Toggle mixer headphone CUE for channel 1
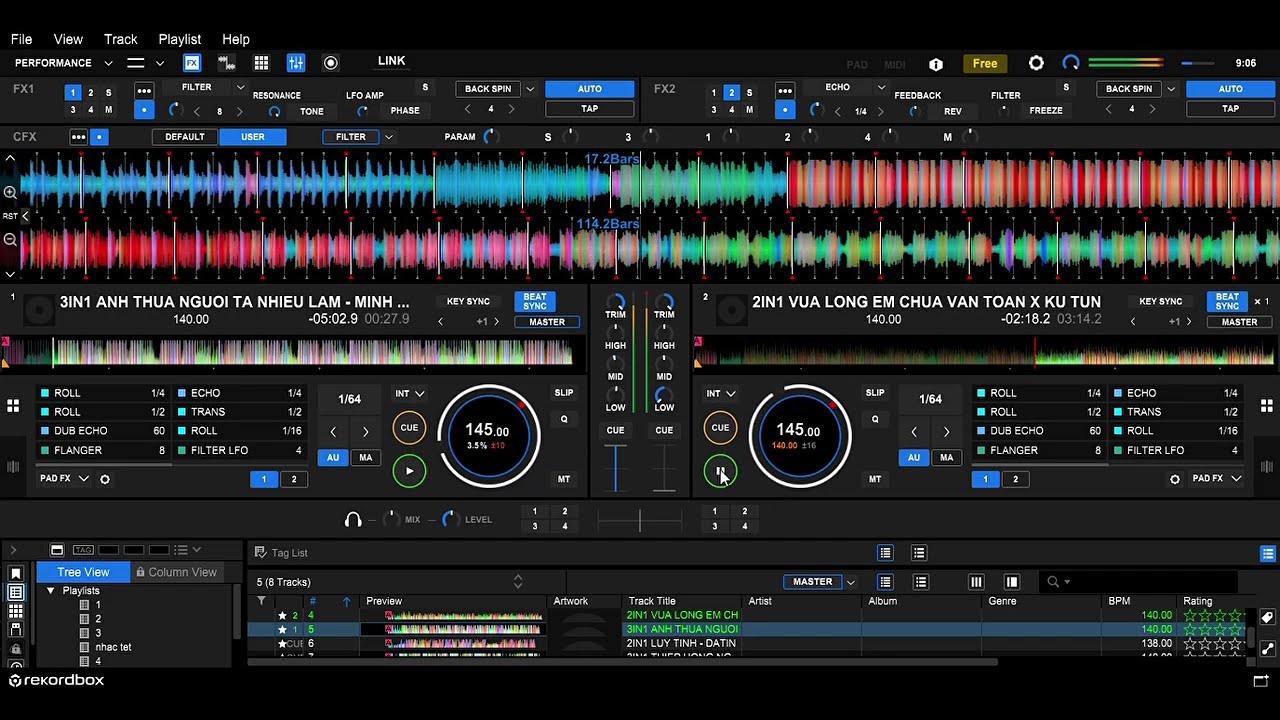 point(615,430)
